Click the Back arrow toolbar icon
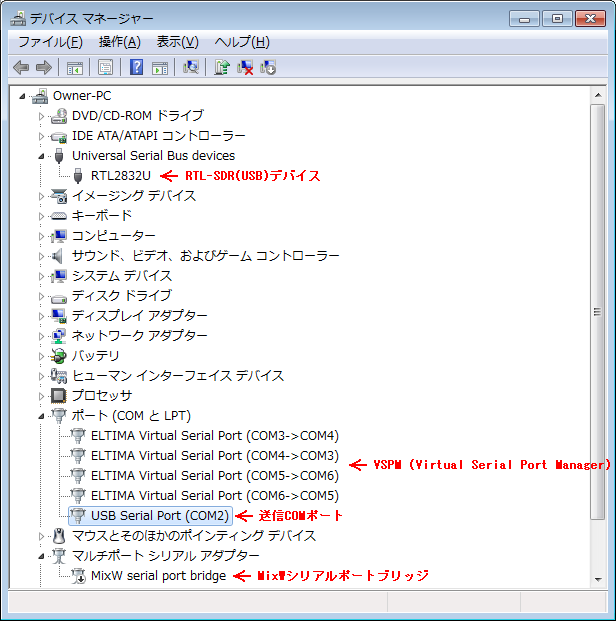Screen dimensions: 616x621 (21, 67)
